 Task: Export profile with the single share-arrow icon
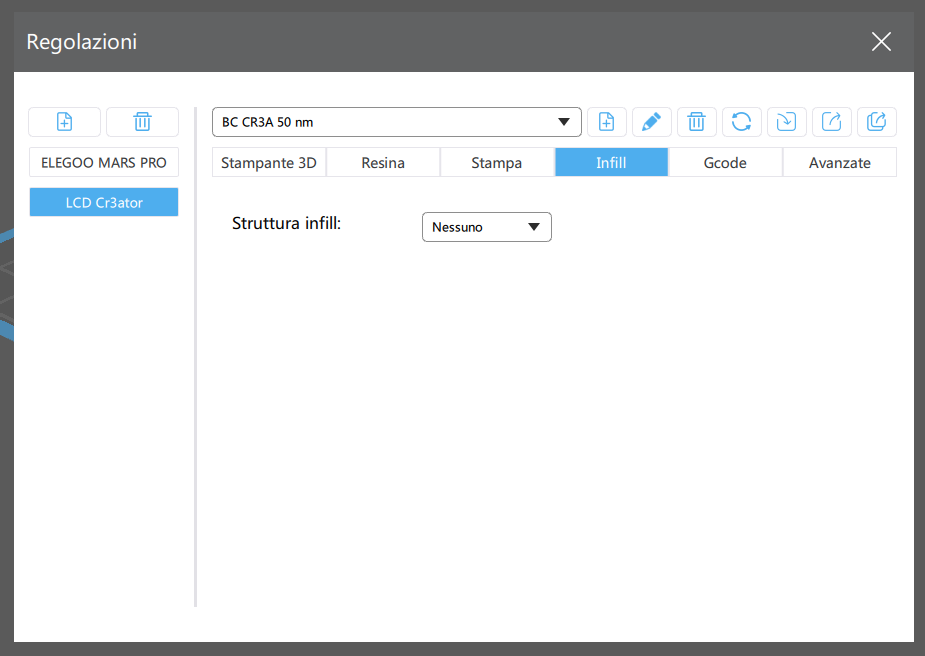click(832, 122)
